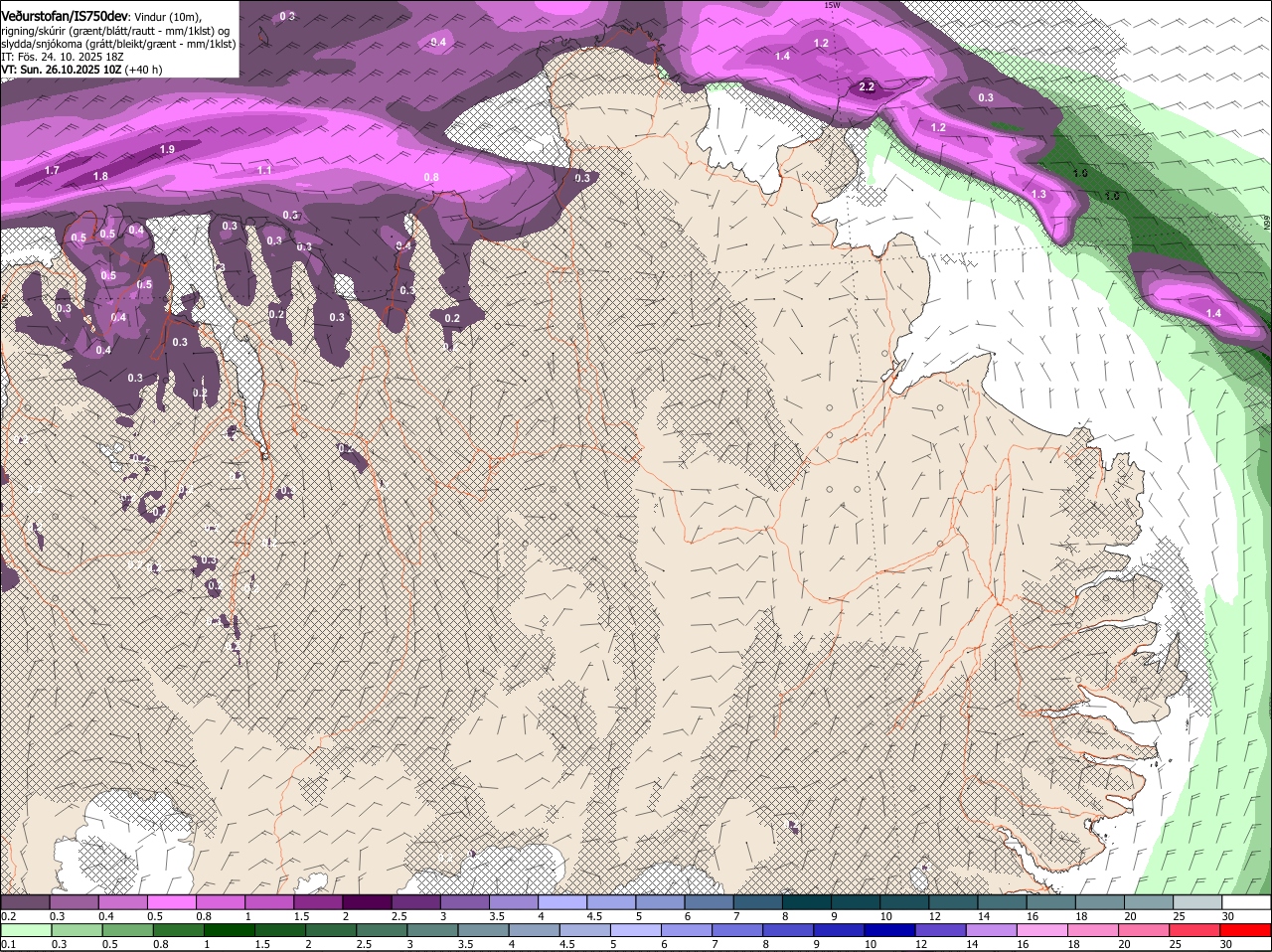The width and height of the screenshot is (1272, 952).
Task: Click the Veðurstofan/IS750dev title text
Action: 64,16
